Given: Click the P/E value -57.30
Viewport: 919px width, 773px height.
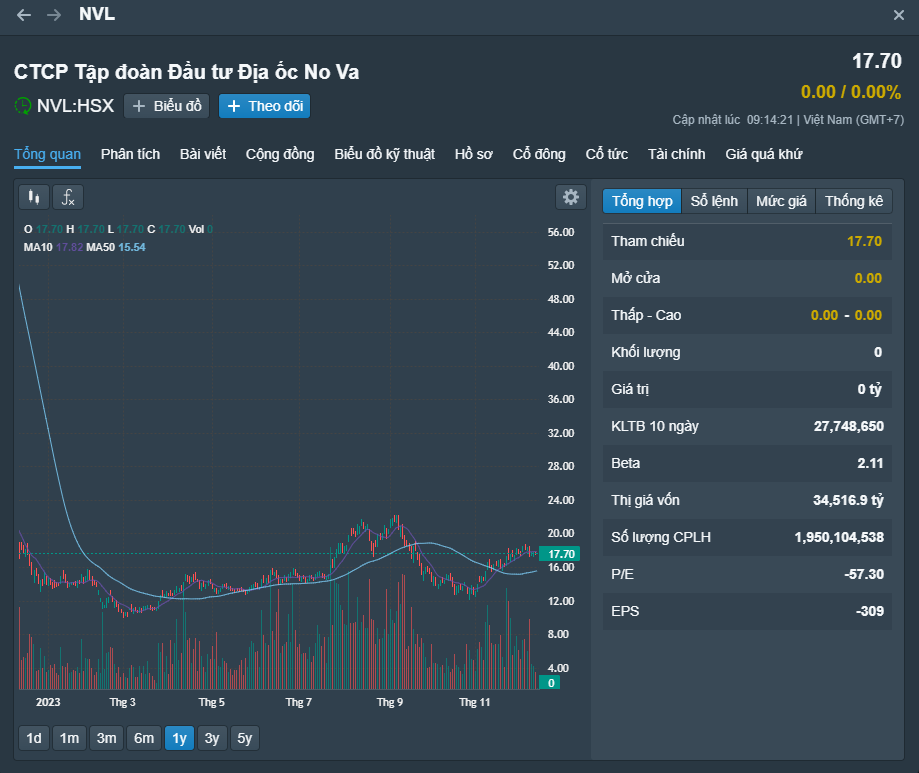Looking at the screenshot, I should click(x=864, y=574).
